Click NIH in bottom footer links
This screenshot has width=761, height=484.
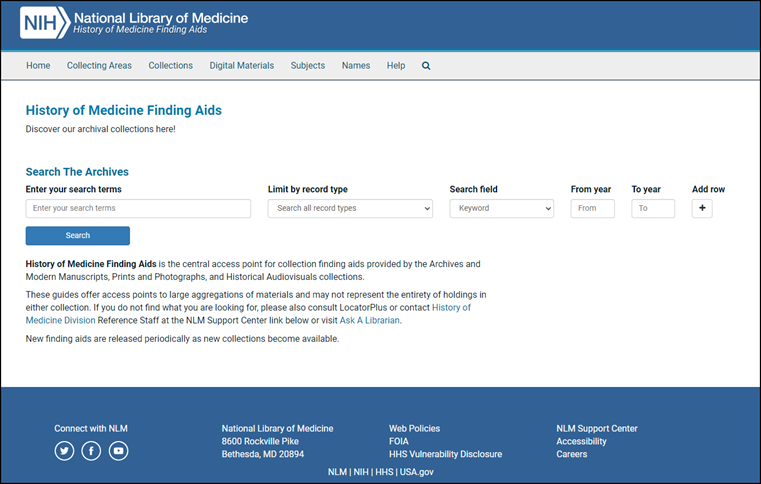pyautogui.click(x=361, y=472)
